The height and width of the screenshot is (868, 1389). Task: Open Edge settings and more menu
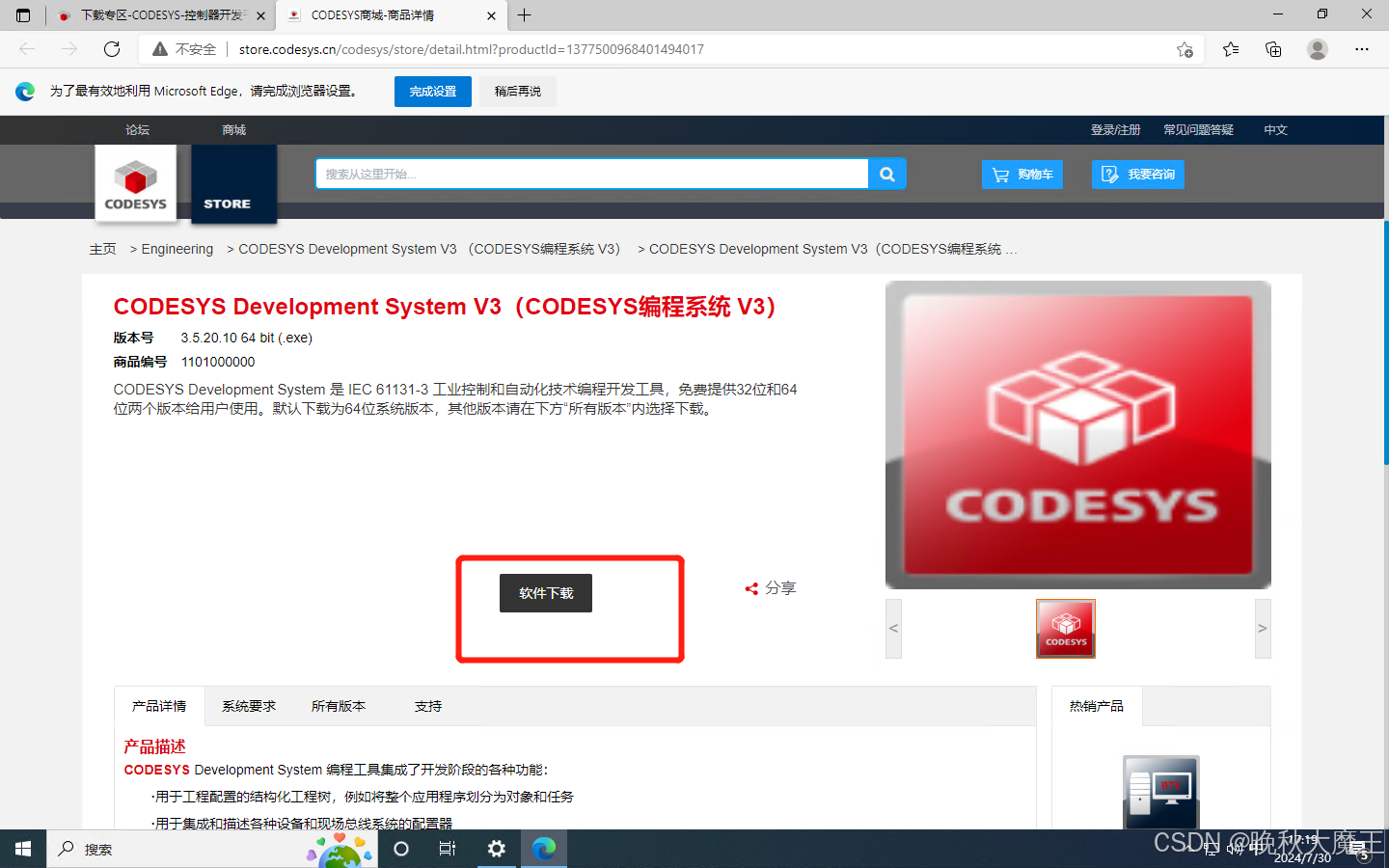tap(1362, 49)
